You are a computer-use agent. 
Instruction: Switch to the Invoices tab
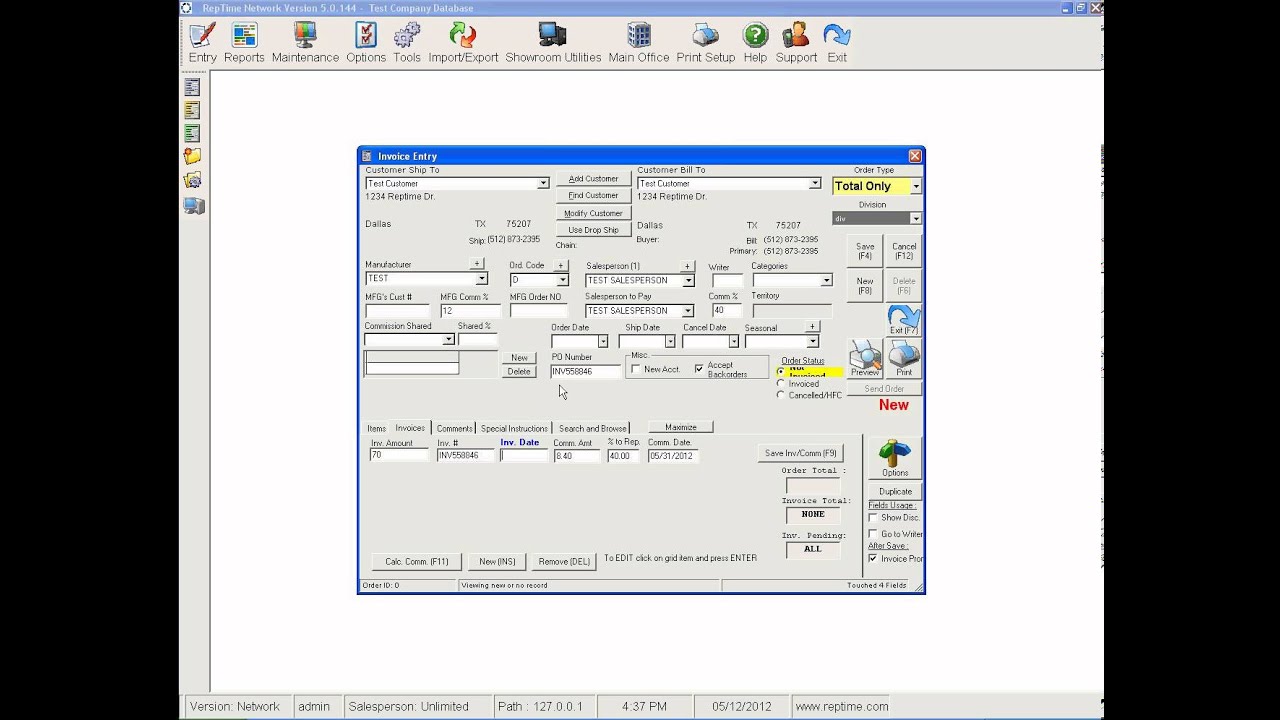click(410, 428)
